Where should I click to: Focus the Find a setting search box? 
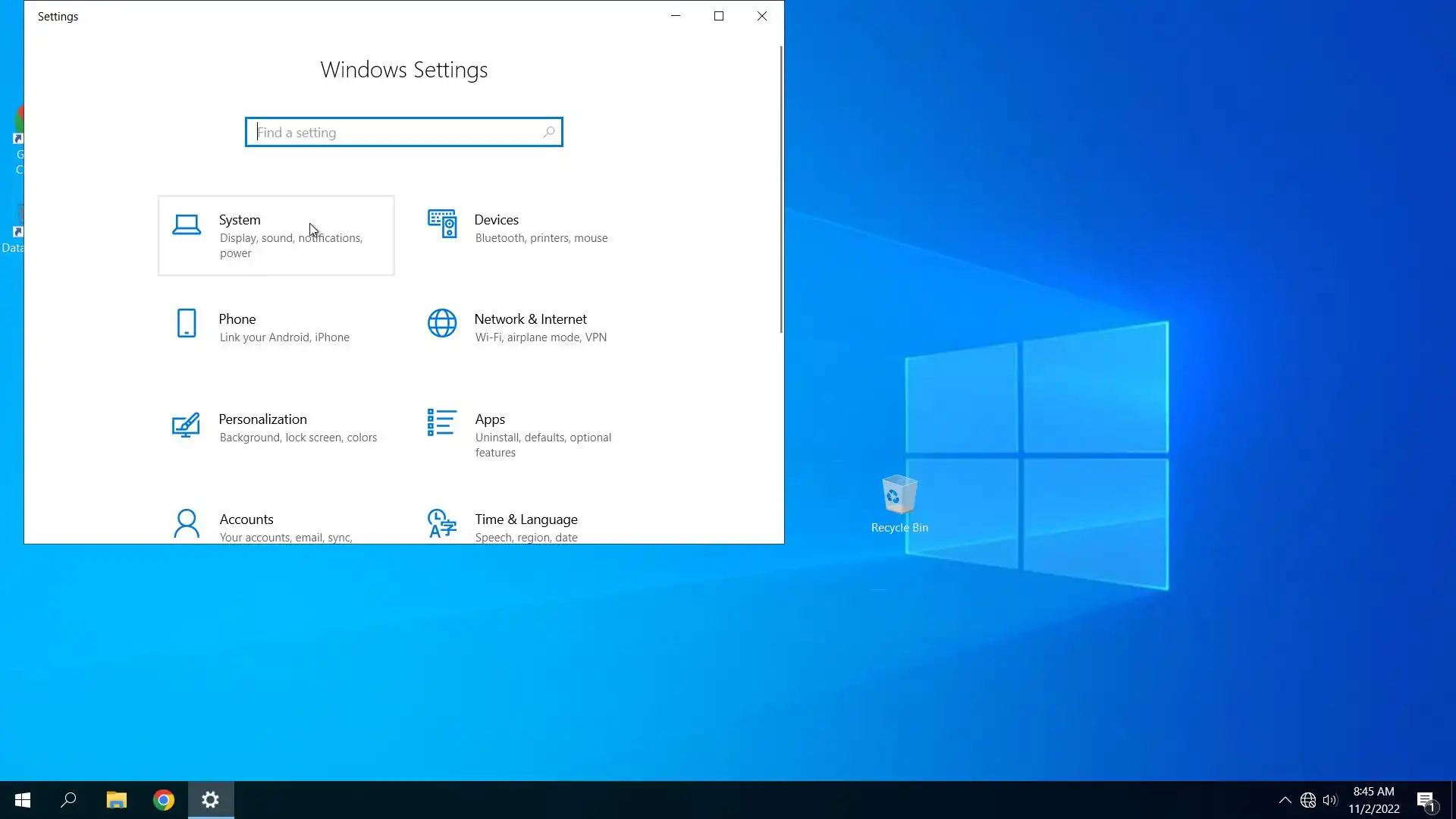pyautogui.click(x=394, y=133)
